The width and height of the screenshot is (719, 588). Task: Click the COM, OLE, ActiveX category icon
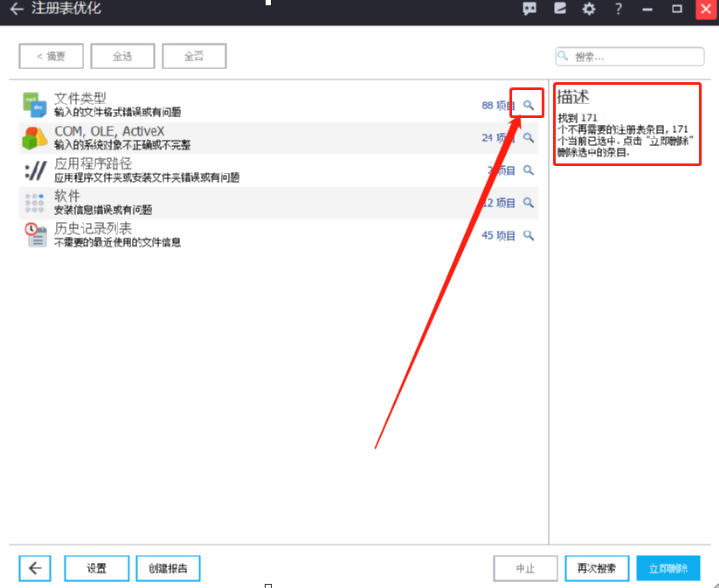click(x=35, y=138)
